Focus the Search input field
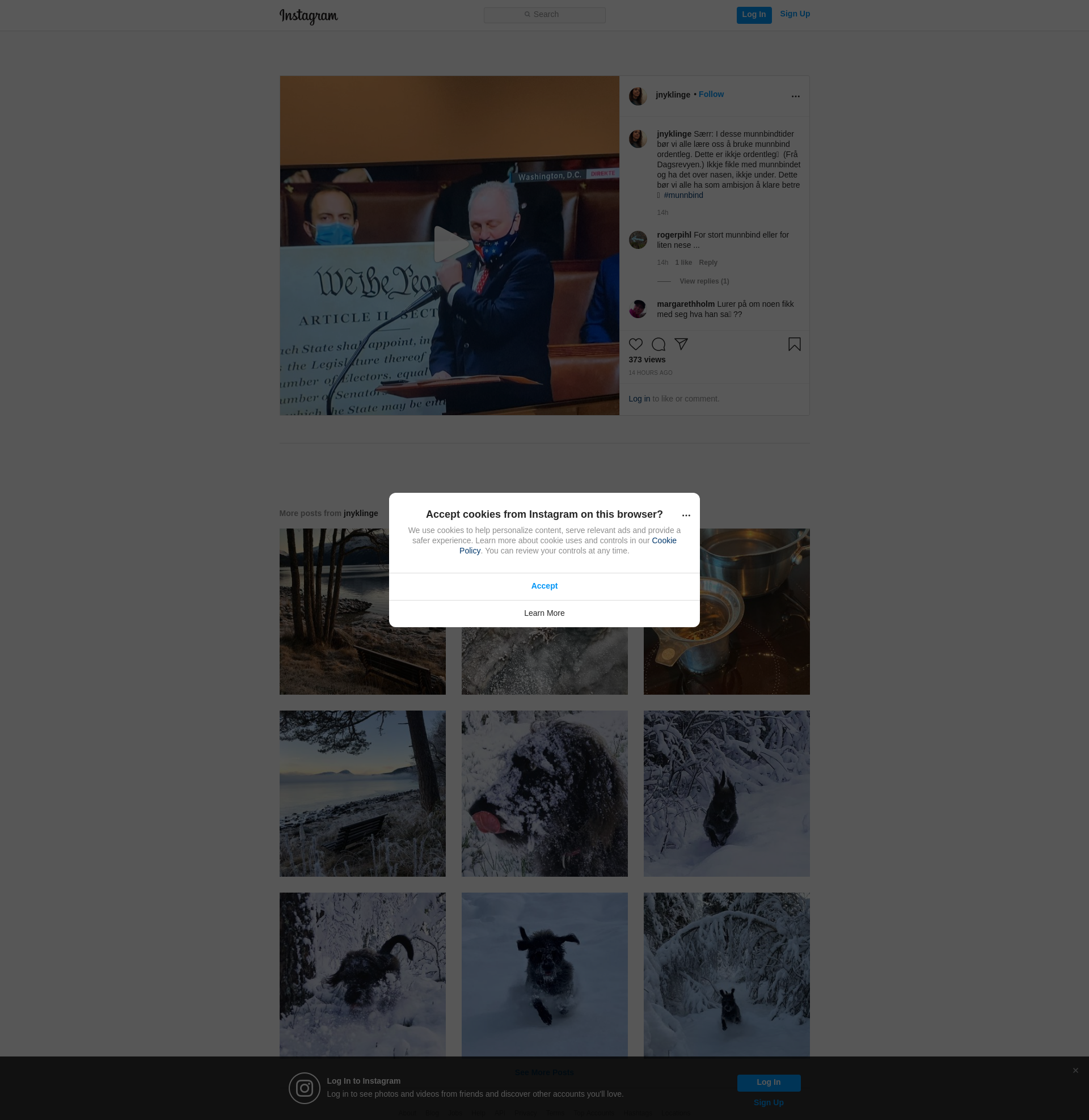1089x1120 pixels. point(544,15)
